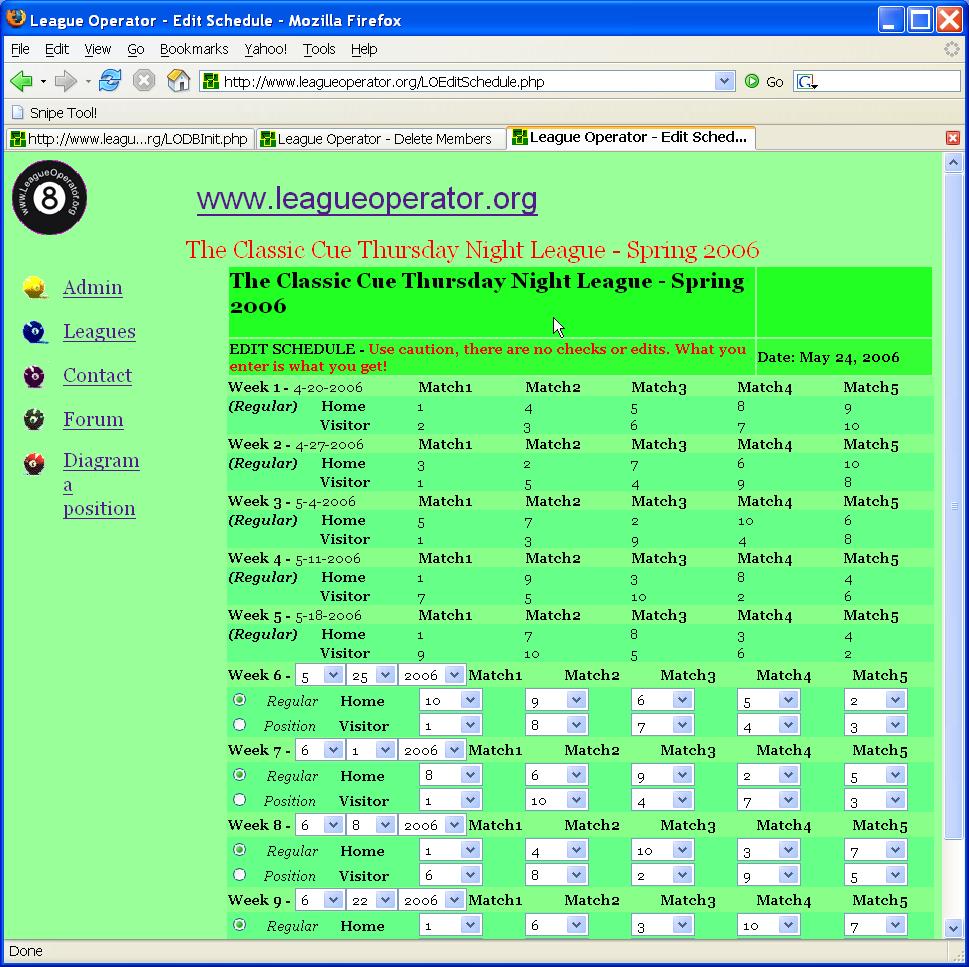Open Week 6 Match1 Home team dropdown
Viewport: 969px width, 967px height.
[450, 701]
